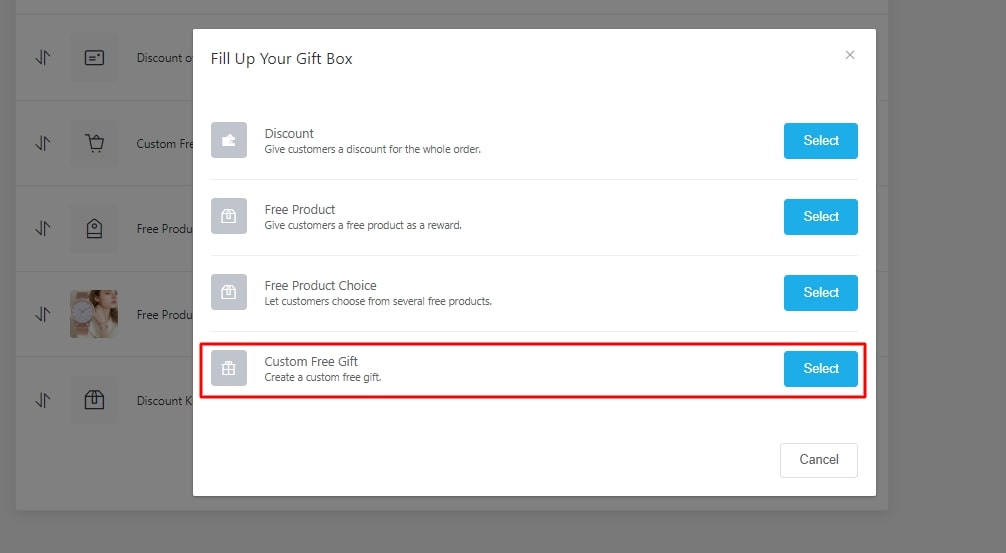1006x553 pixels.
Task: Click the Free Product gift icon in the dialog
Action: [x=228, y=217]
